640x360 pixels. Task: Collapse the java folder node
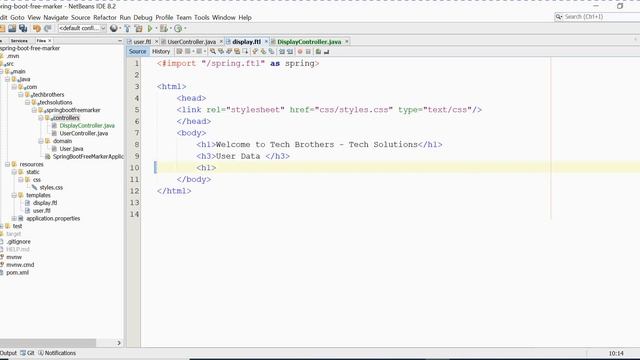[x=7, y=79]
